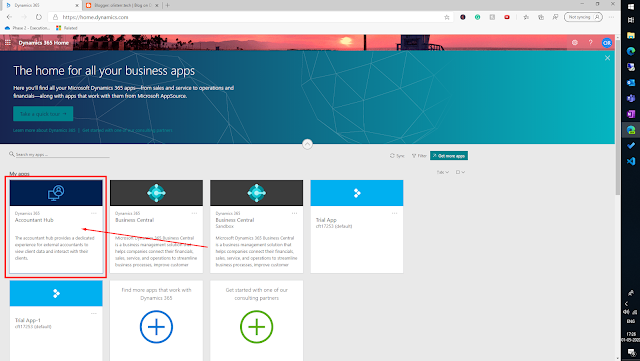Open browser Settings and more menu
The height and width of the screenshot is (361, 640).
[x=611, y=17]
